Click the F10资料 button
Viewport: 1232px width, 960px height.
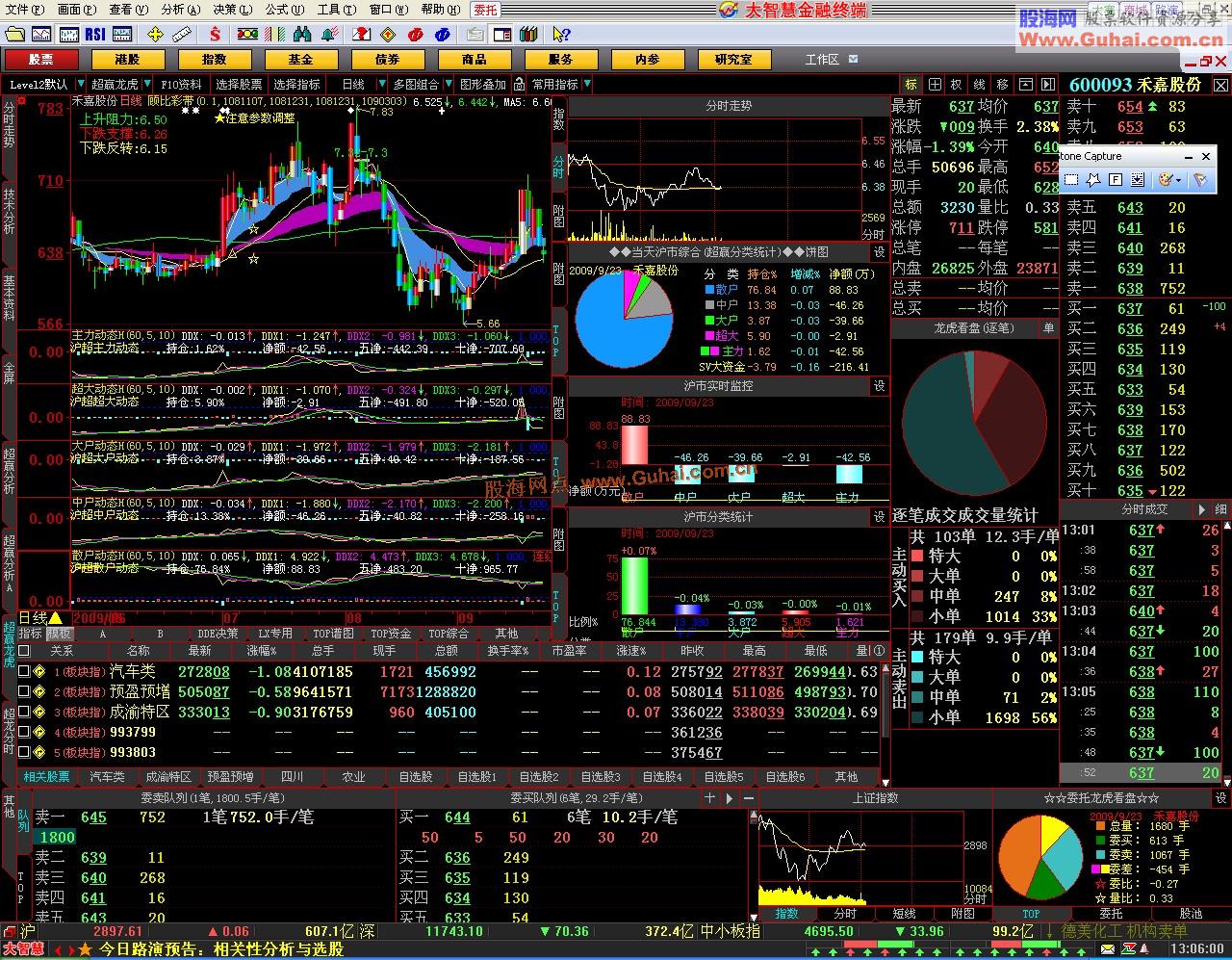[181, 85]
